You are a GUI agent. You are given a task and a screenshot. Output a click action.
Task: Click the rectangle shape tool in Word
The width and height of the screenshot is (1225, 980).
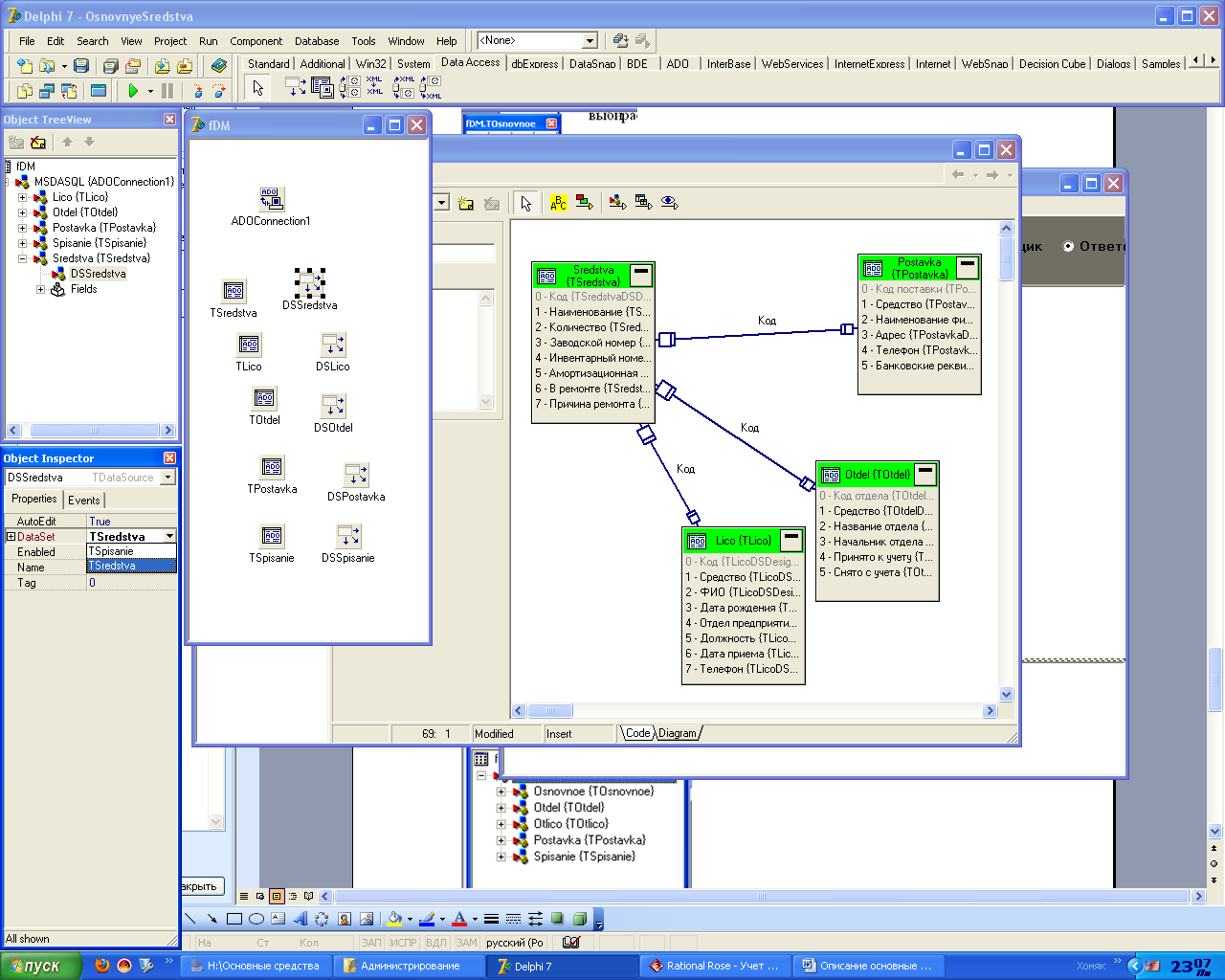click(x=234, y=919)
